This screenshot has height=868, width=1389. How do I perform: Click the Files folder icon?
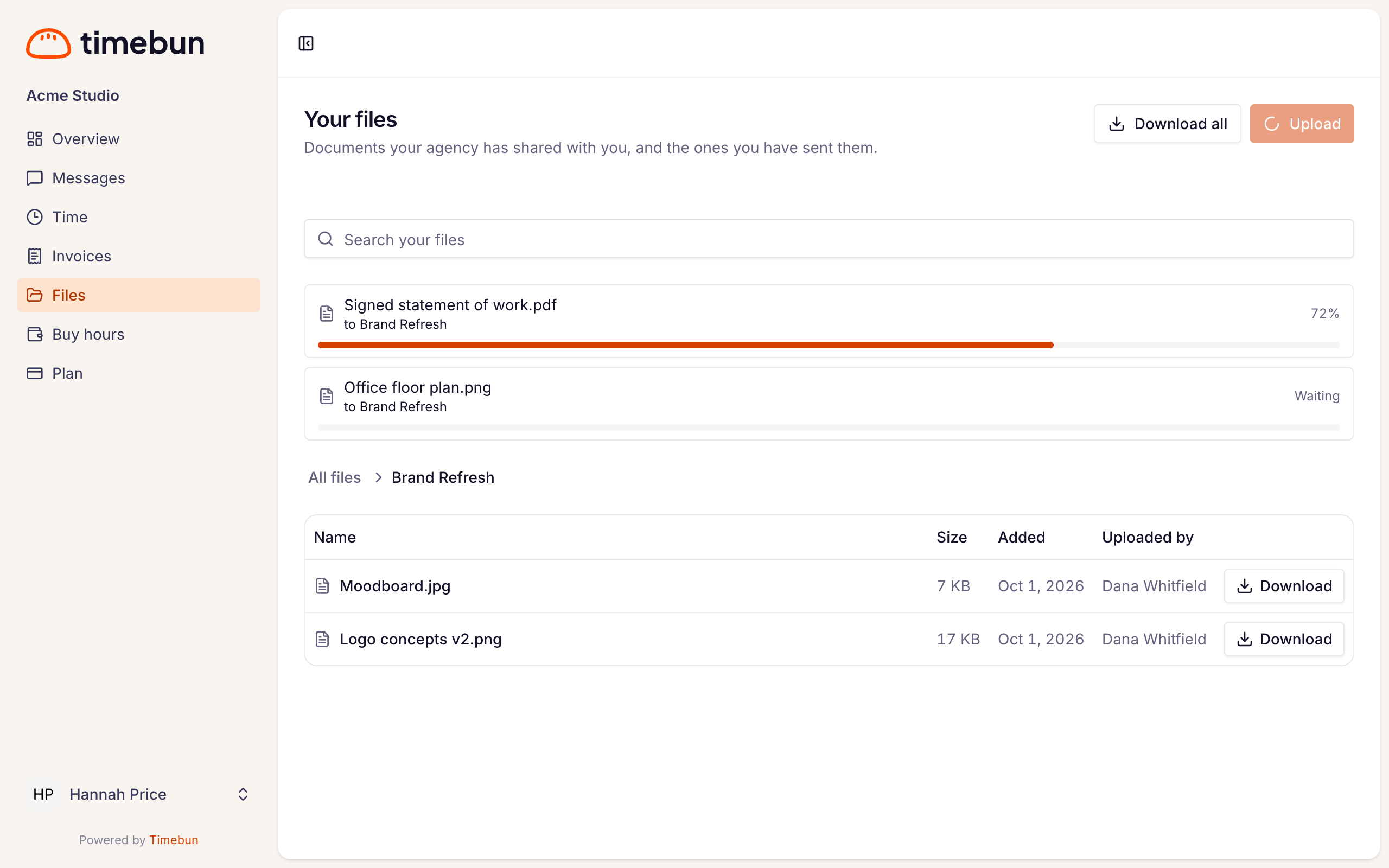pos(35,295)
